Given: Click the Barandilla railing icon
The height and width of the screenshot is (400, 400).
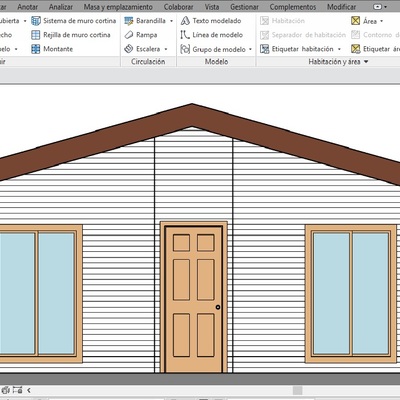Looking at the screenshot, I should 129,21.
